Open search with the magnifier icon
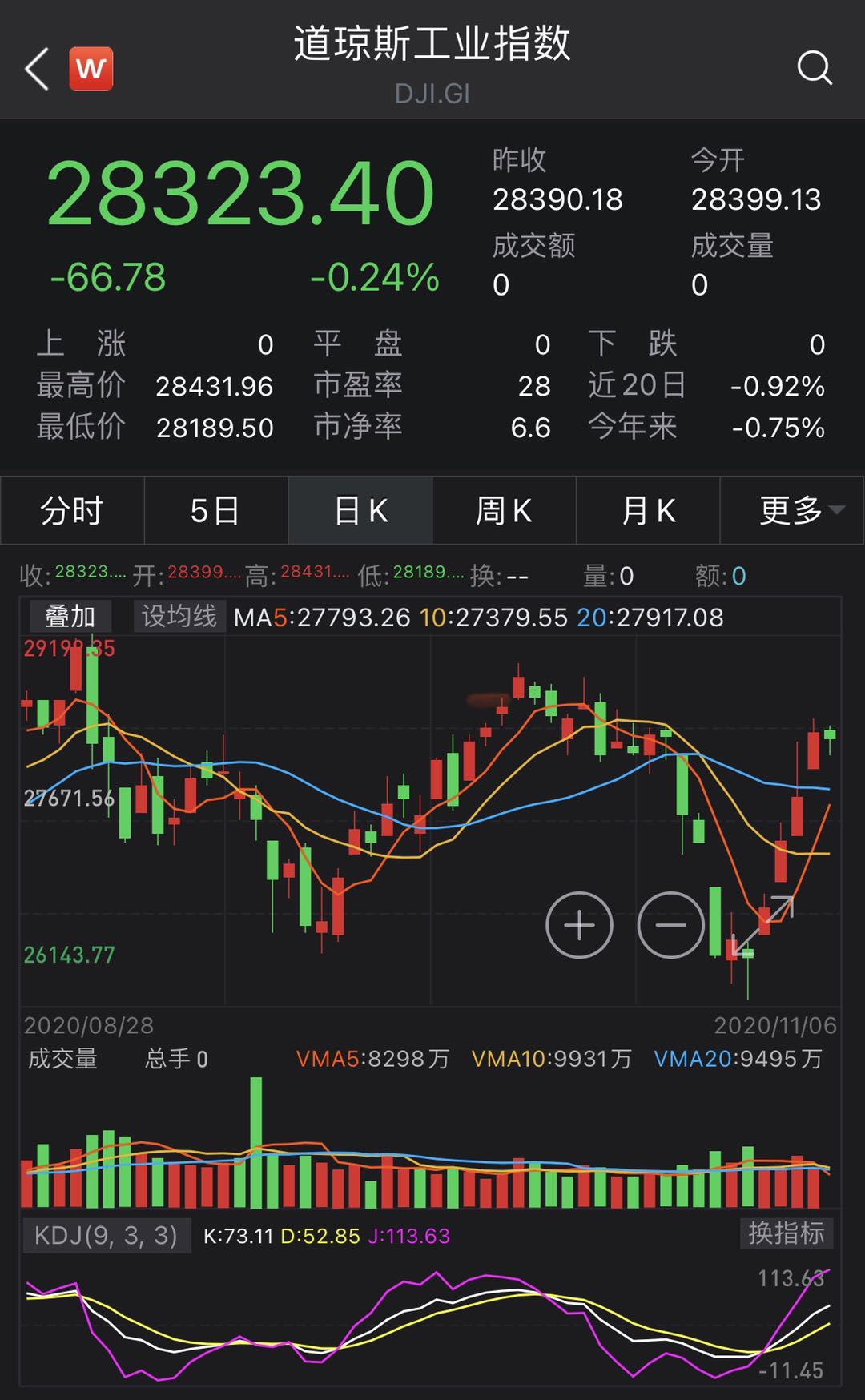Image resolution: width=865 pixels, height=1400 pixels. [x=815, y=68]
